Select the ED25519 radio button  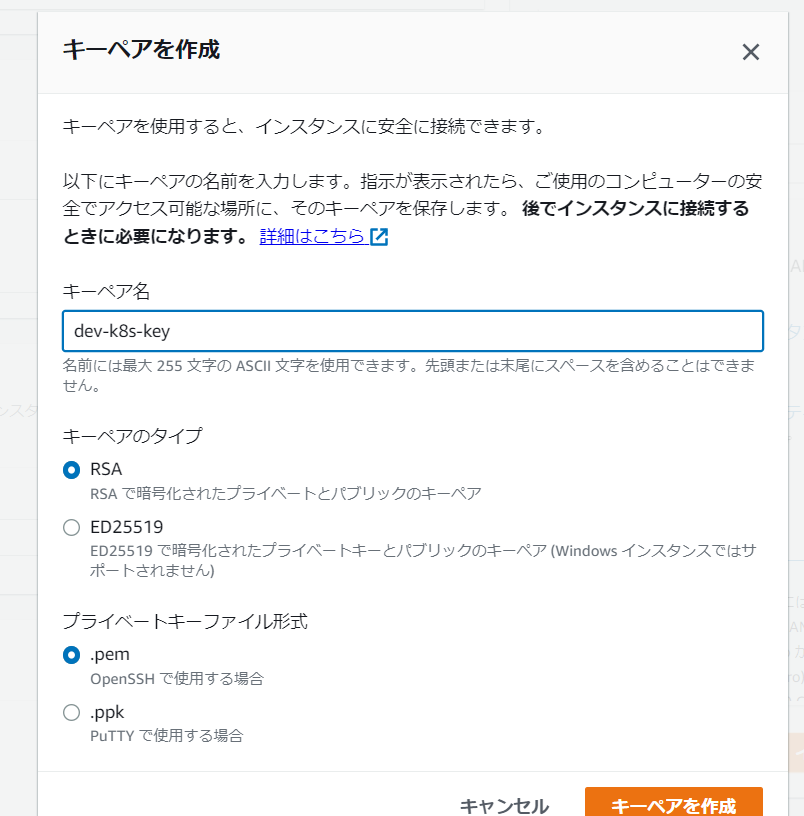pos(71,527)
